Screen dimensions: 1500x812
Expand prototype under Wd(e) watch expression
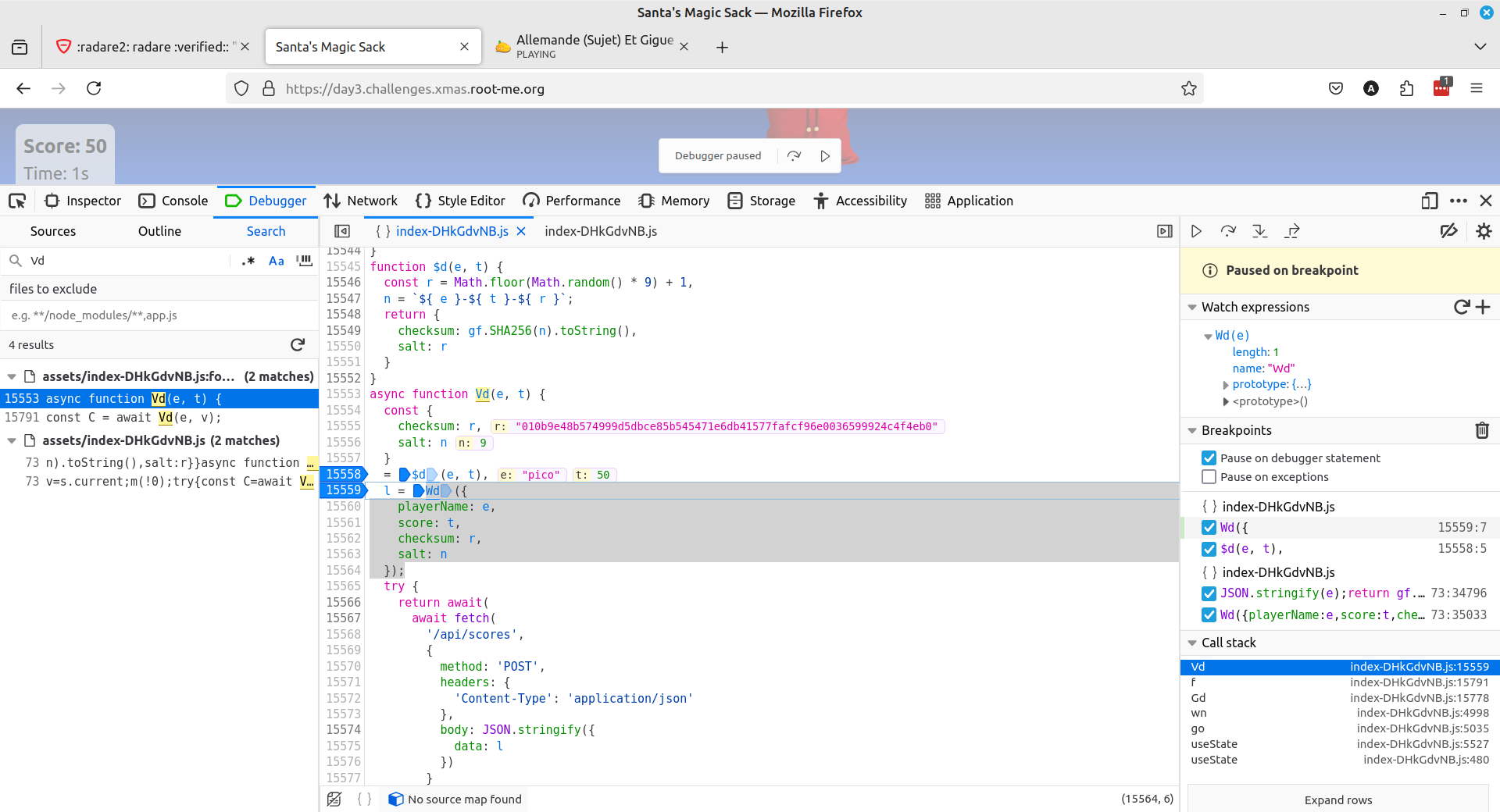pos(1226,384)
